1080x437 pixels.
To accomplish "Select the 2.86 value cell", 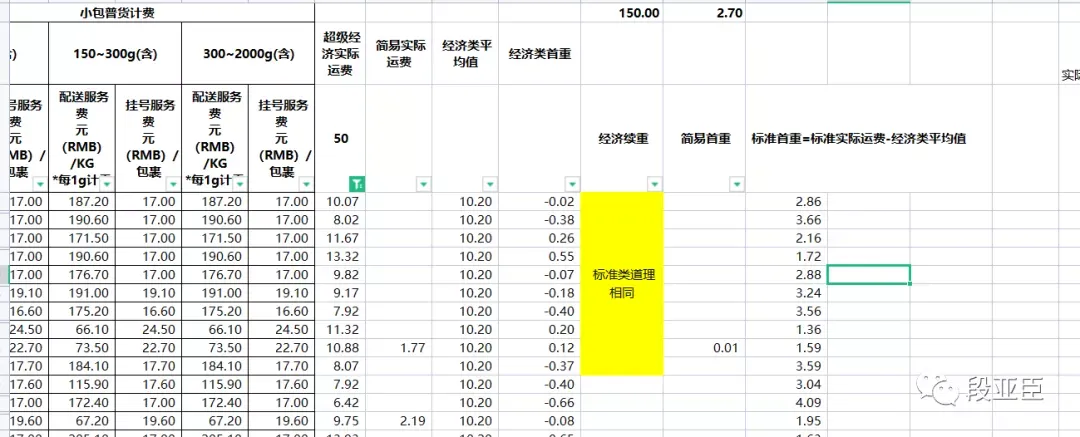I will [x=787, y=201].
